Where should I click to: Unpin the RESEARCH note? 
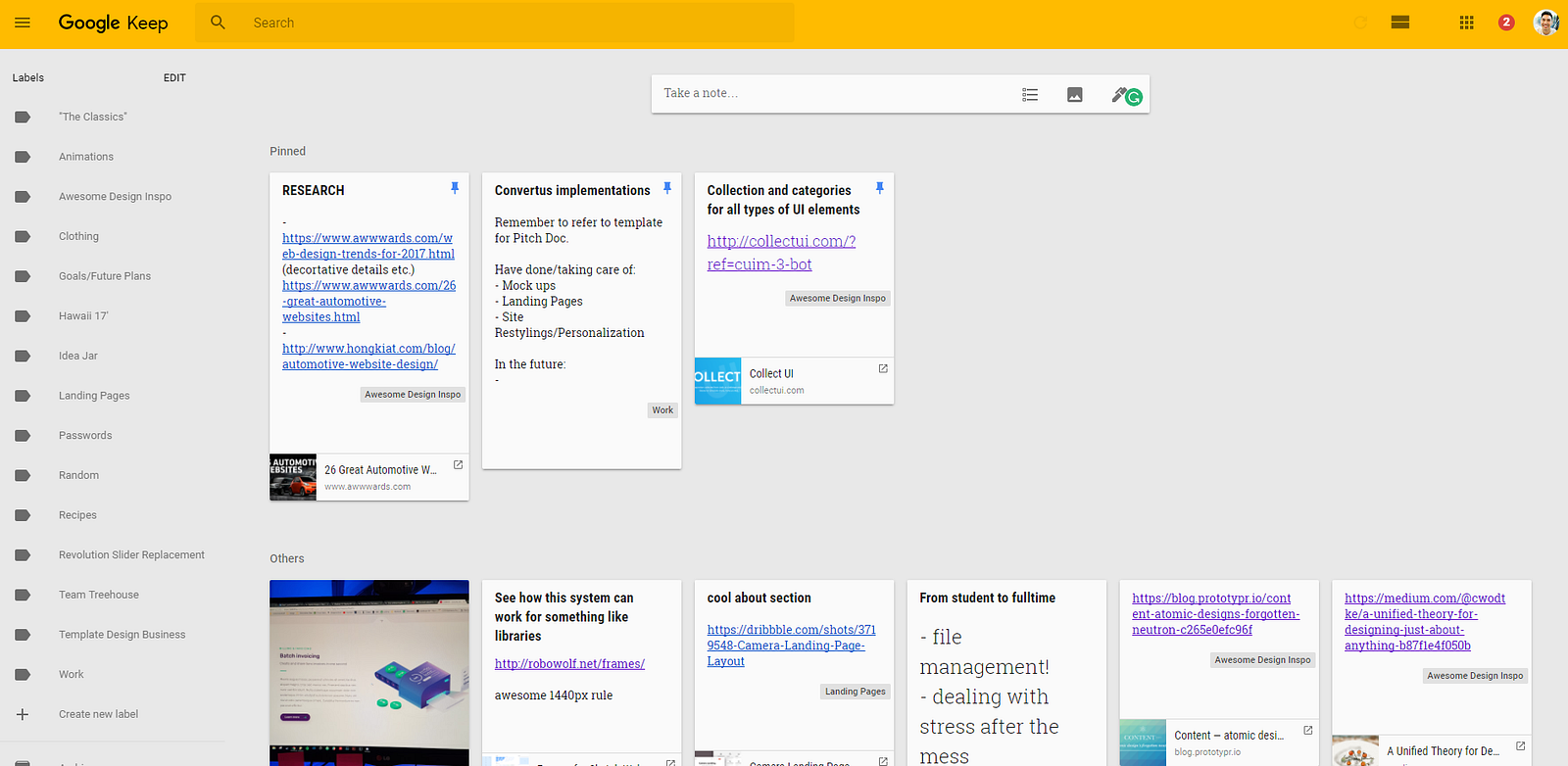click(x=455, y=188)
